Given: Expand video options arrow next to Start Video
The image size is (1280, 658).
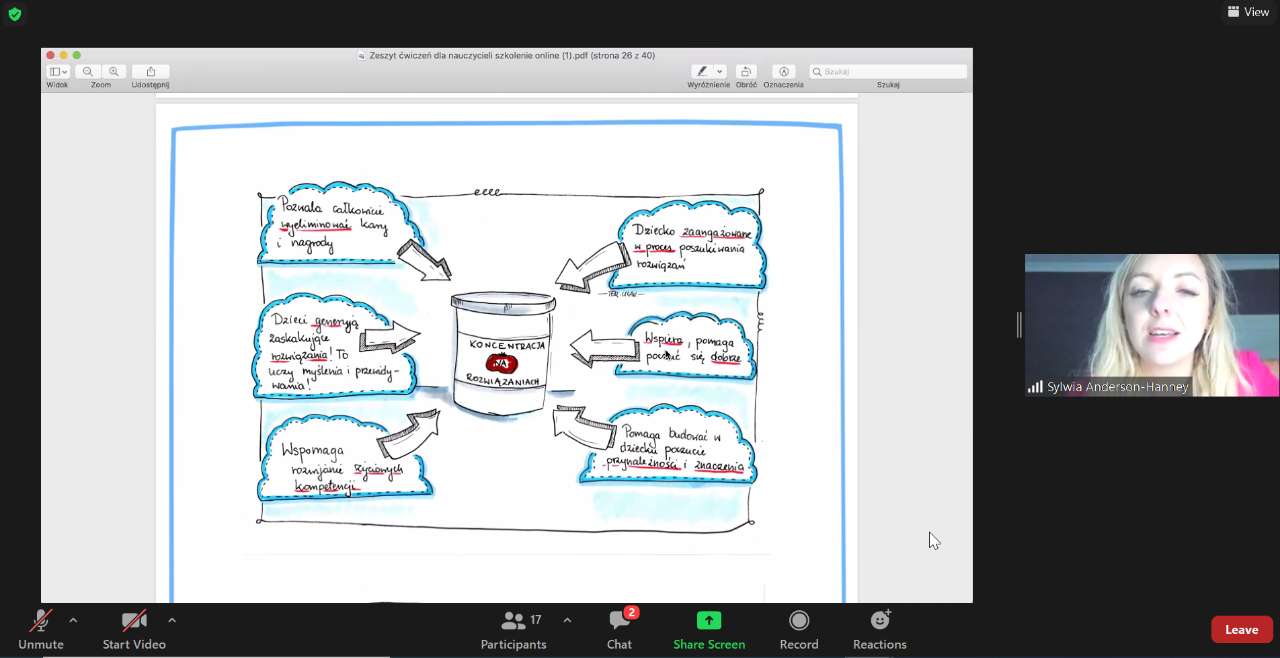Looking at the screenshot, I should pos(172,621).
